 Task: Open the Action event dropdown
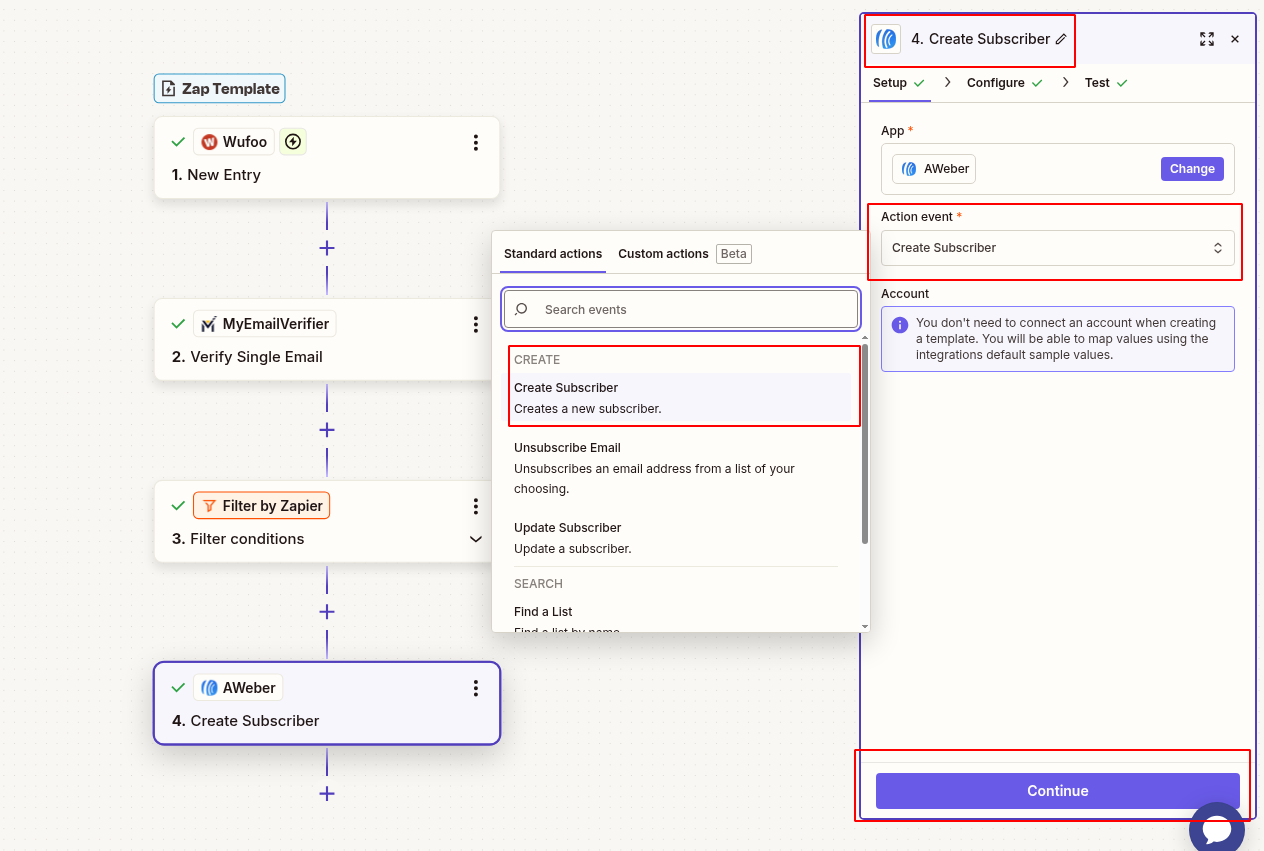(x=1057, y=248)
